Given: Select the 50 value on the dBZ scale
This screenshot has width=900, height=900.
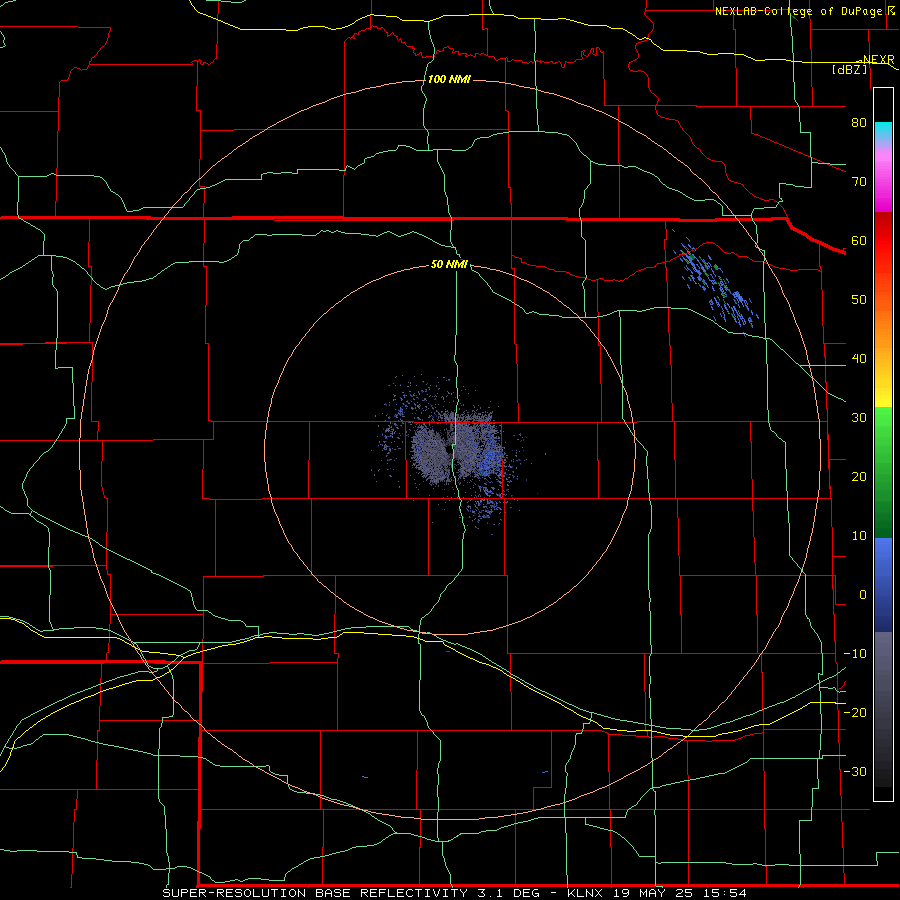Looking at the screenshot, I should (x=859, y=300).
